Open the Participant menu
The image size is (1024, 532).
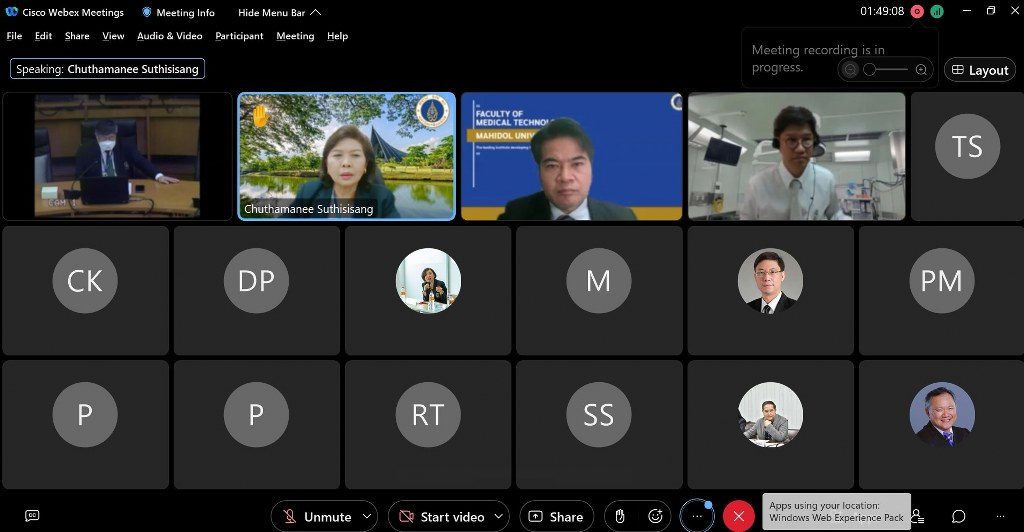pos(239,36)
